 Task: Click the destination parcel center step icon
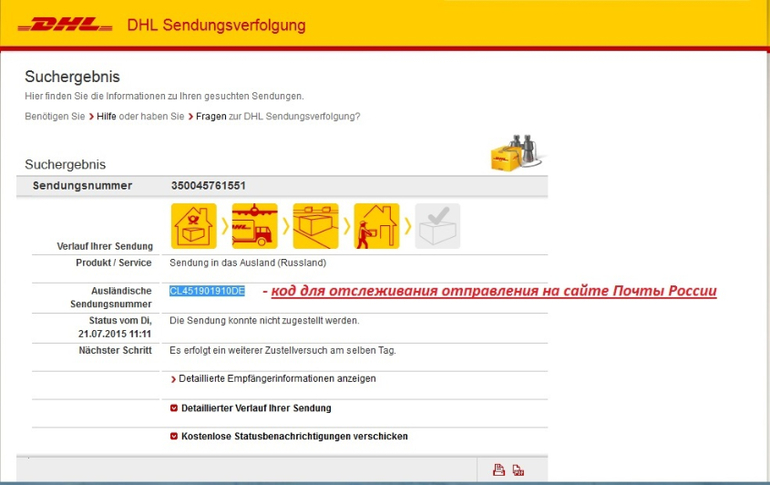(x=315, y=226)
